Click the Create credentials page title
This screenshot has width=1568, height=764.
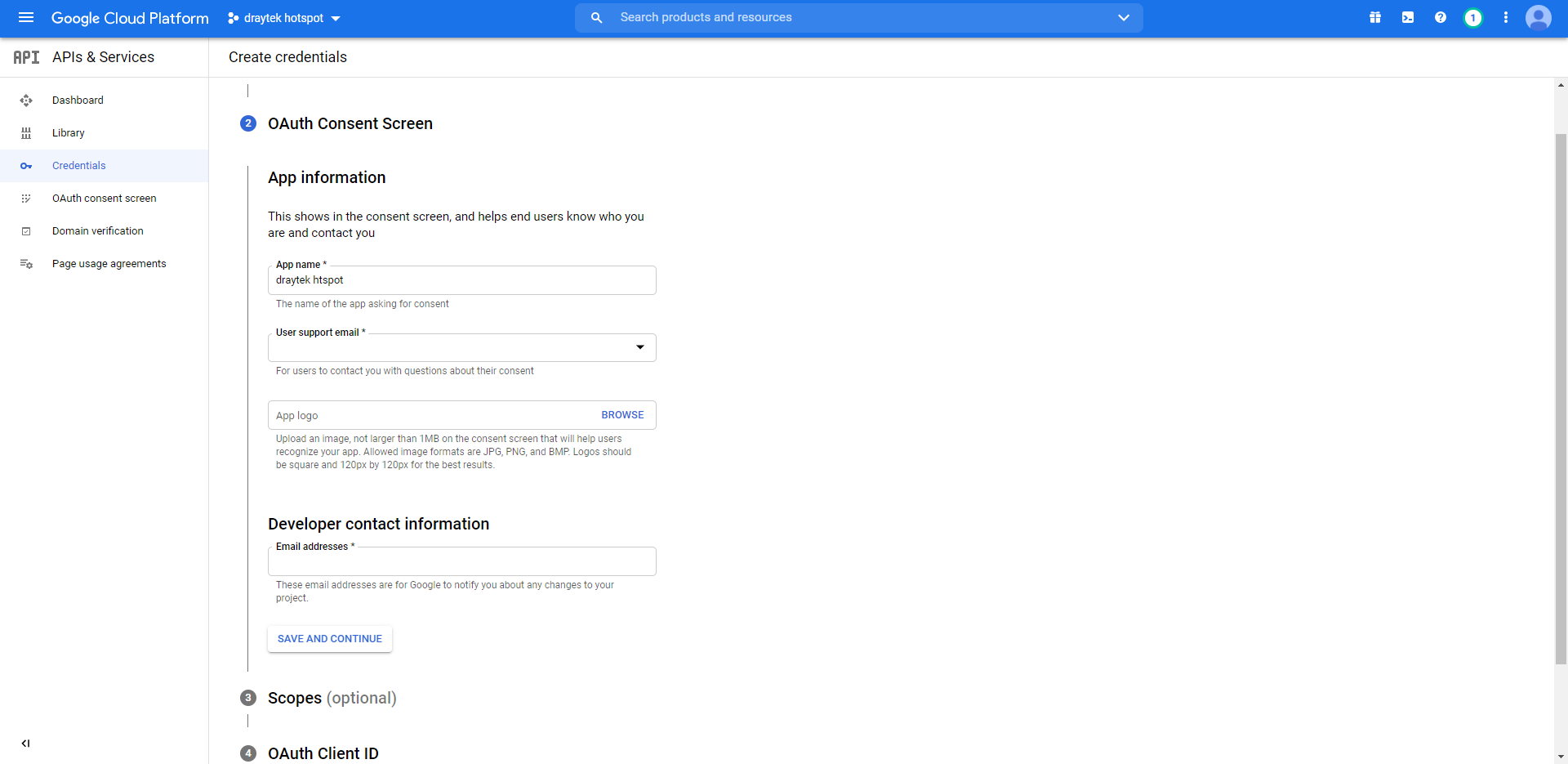(x=287, y=57)
